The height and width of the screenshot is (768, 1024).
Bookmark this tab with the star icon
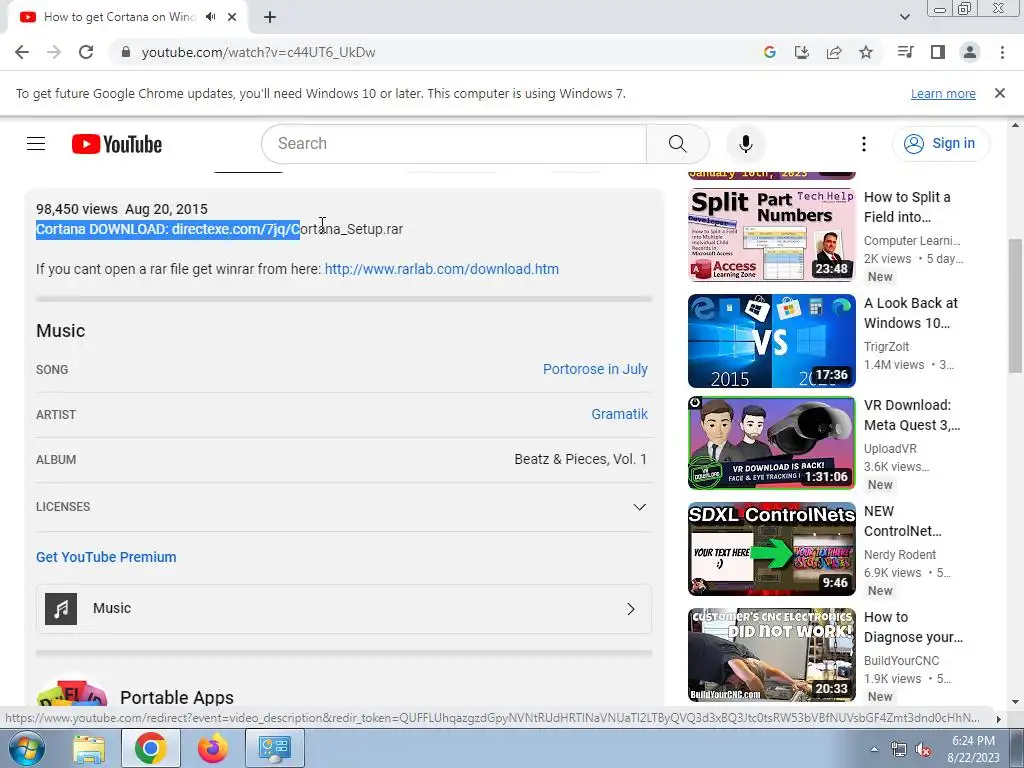pyautogui.click(x=866, y=52)
